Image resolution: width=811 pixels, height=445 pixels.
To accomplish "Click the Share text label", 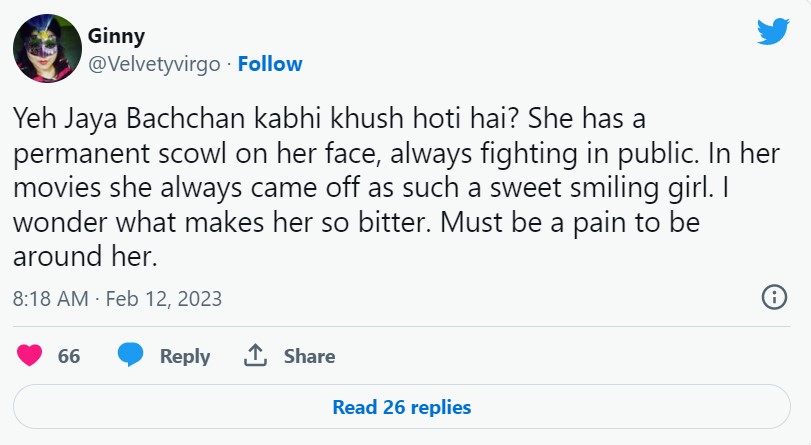I will click(309, 356).
